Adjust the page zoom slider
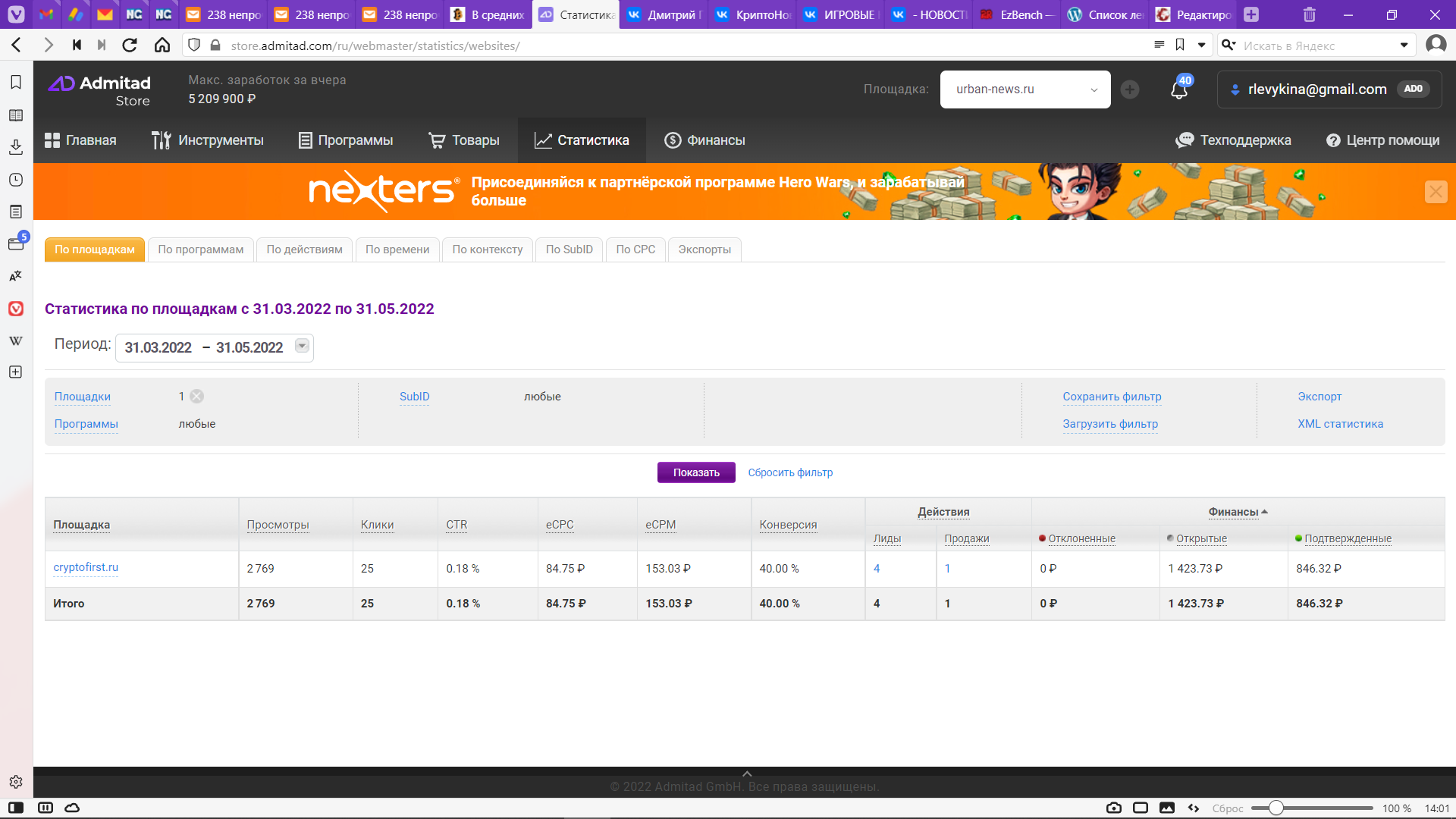1456x819 pixels. tap(1276, 808)
